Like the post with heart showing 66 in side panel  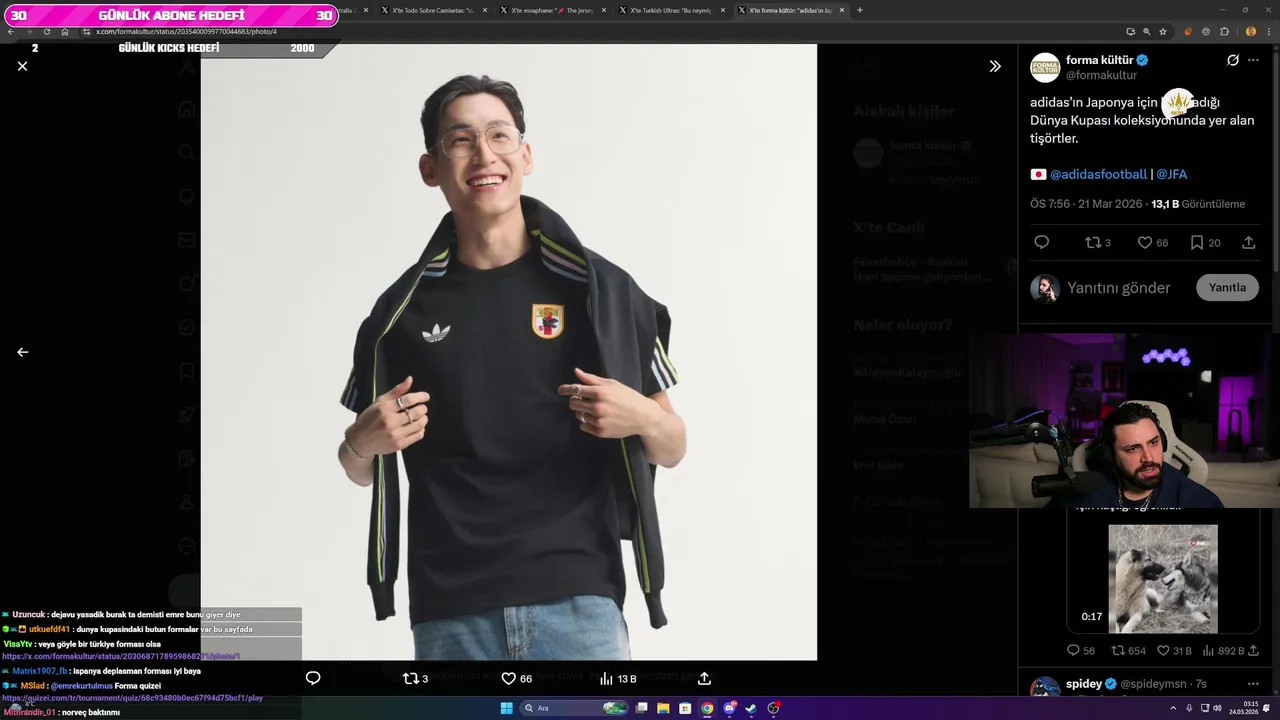(1153, 242)
